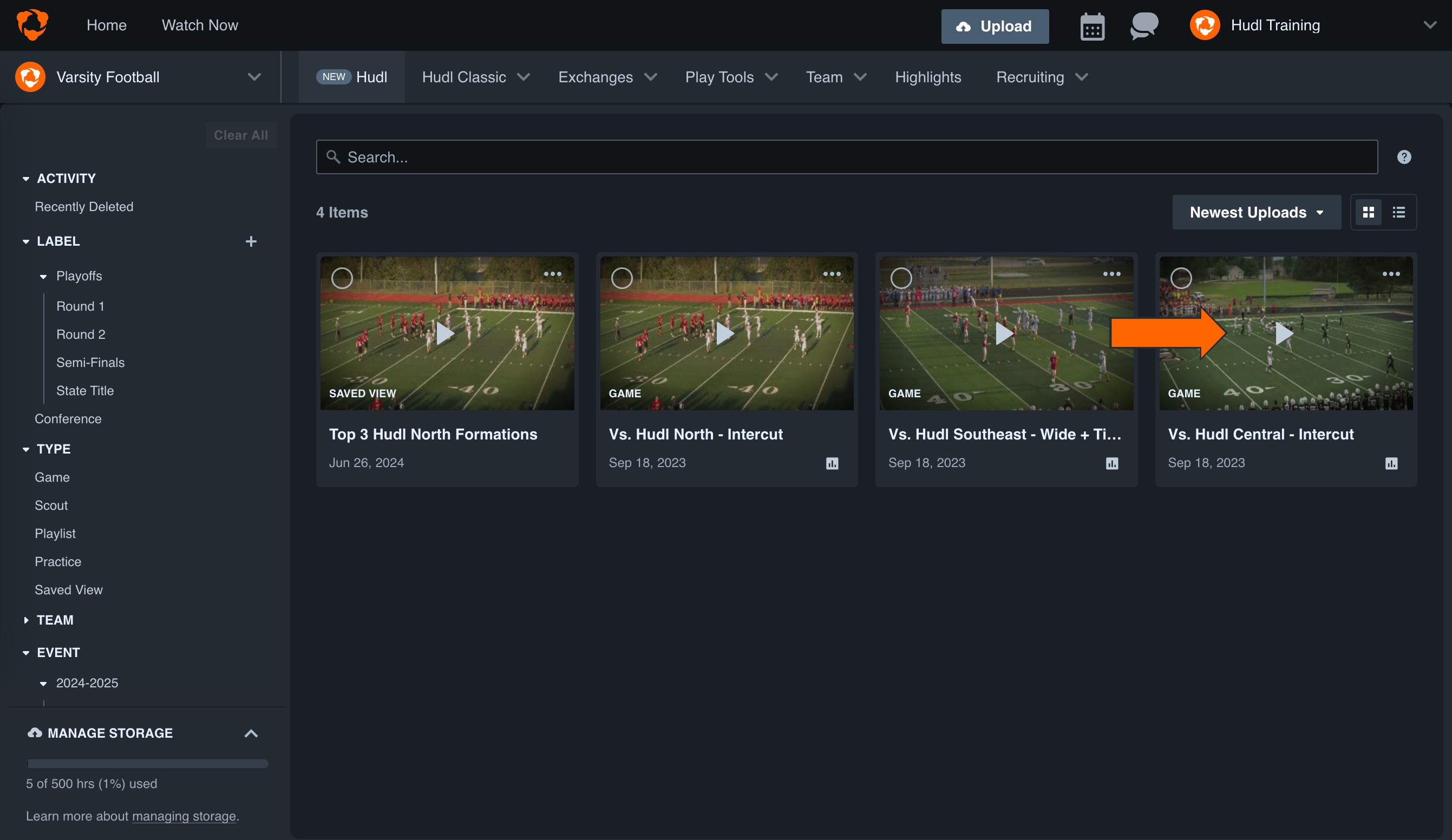
Task: Expand the account dropdown chevron
Action: tap(1429, 25)
